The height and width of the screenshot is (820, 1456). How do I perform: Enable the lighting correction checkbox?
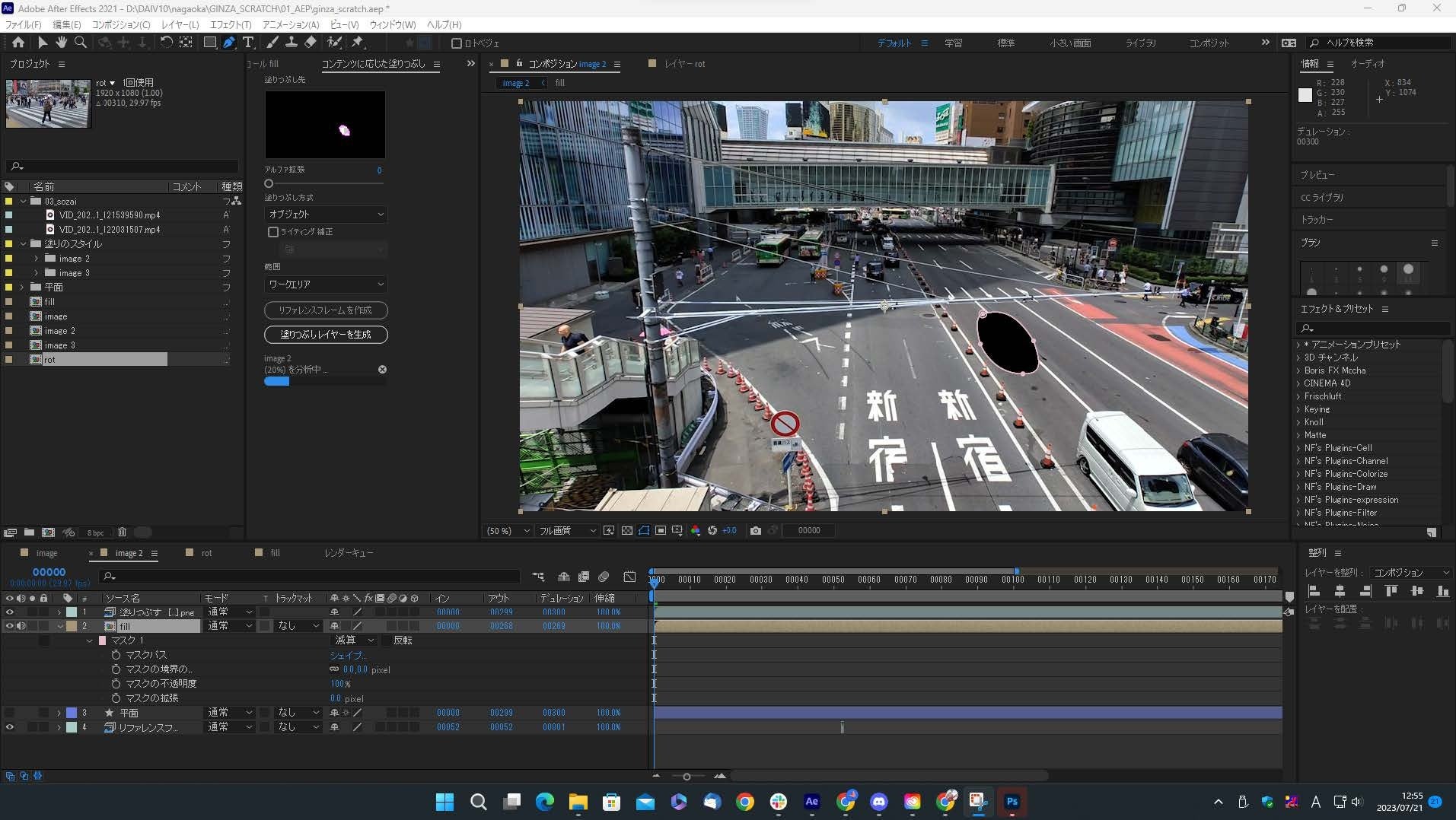tap(273, 232)
